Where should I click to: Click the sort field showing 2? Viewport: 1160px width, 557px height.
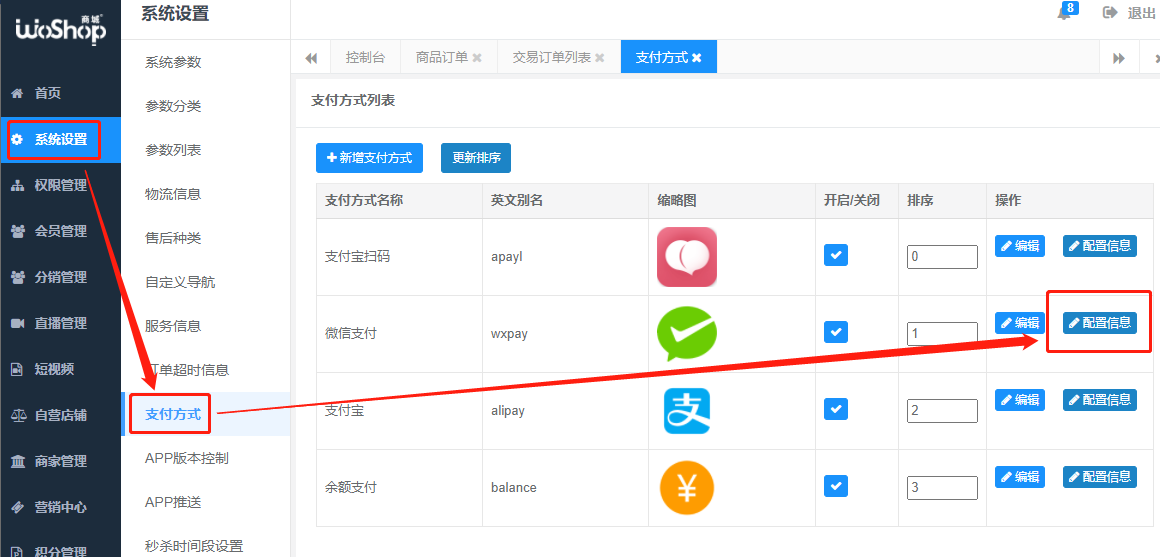pos(942,411)
